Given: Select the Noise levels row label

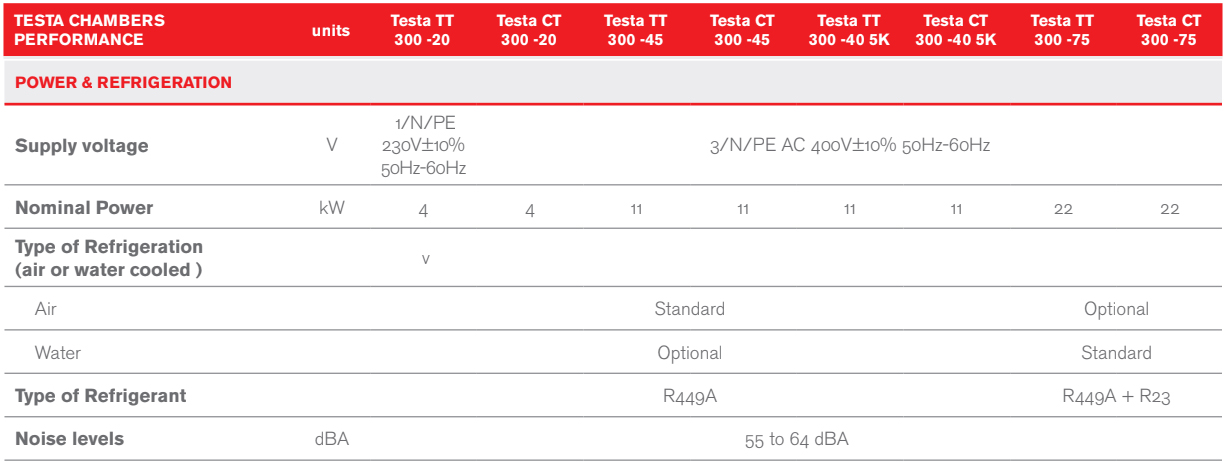Looking at the screenshot, I should (x=69, y=439).
